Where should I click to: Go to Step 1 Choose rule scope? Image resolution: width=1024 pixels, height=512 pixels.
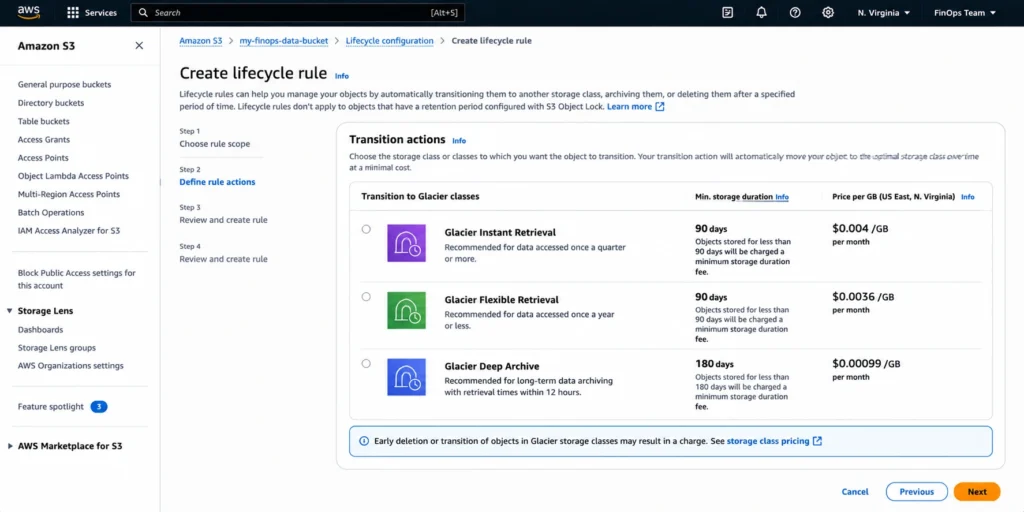215,144
